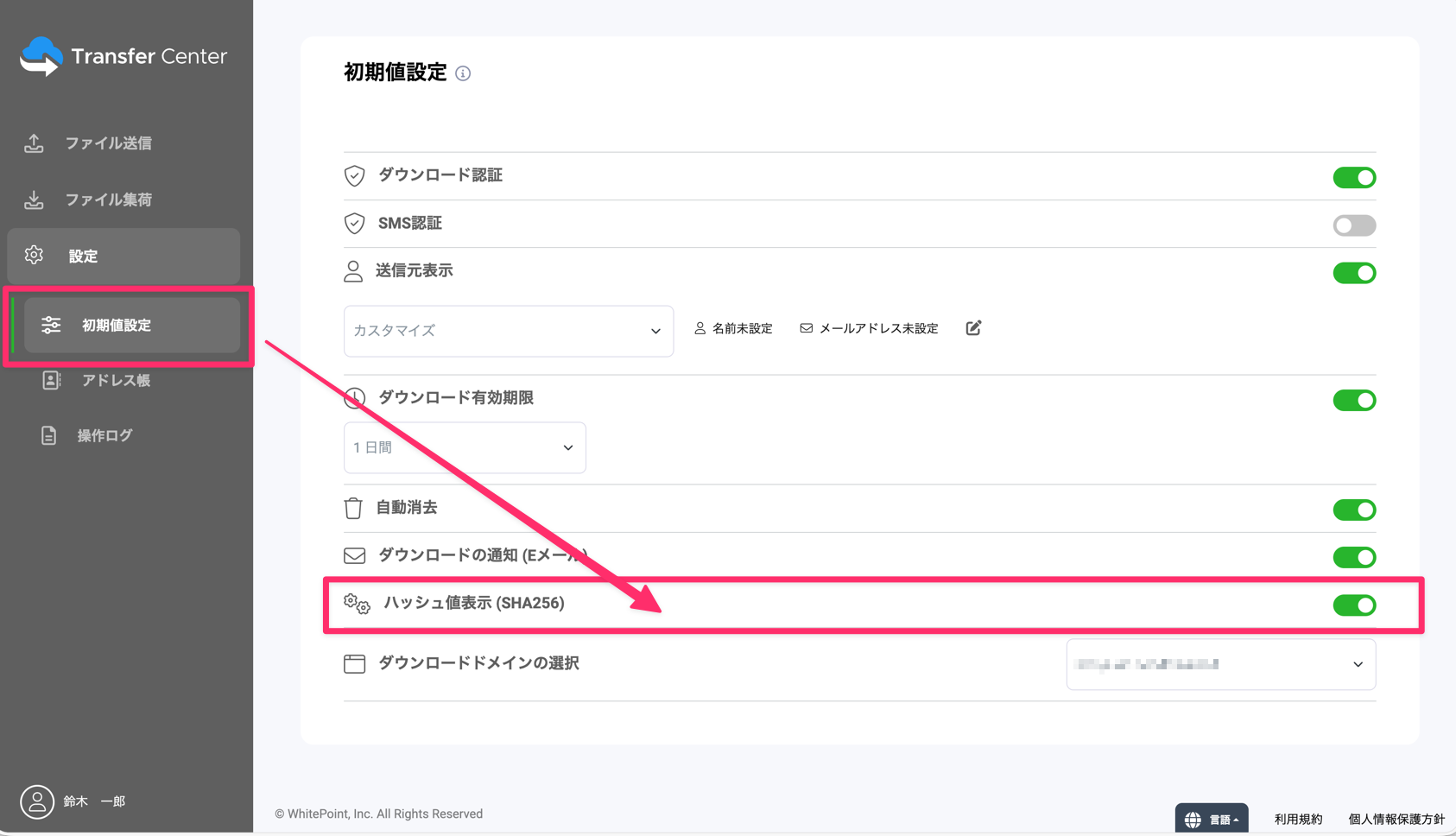This screenshot has width=1456, height=836.
Task: Click the globe language icon in footer
Action: [x=1193, y=820]
